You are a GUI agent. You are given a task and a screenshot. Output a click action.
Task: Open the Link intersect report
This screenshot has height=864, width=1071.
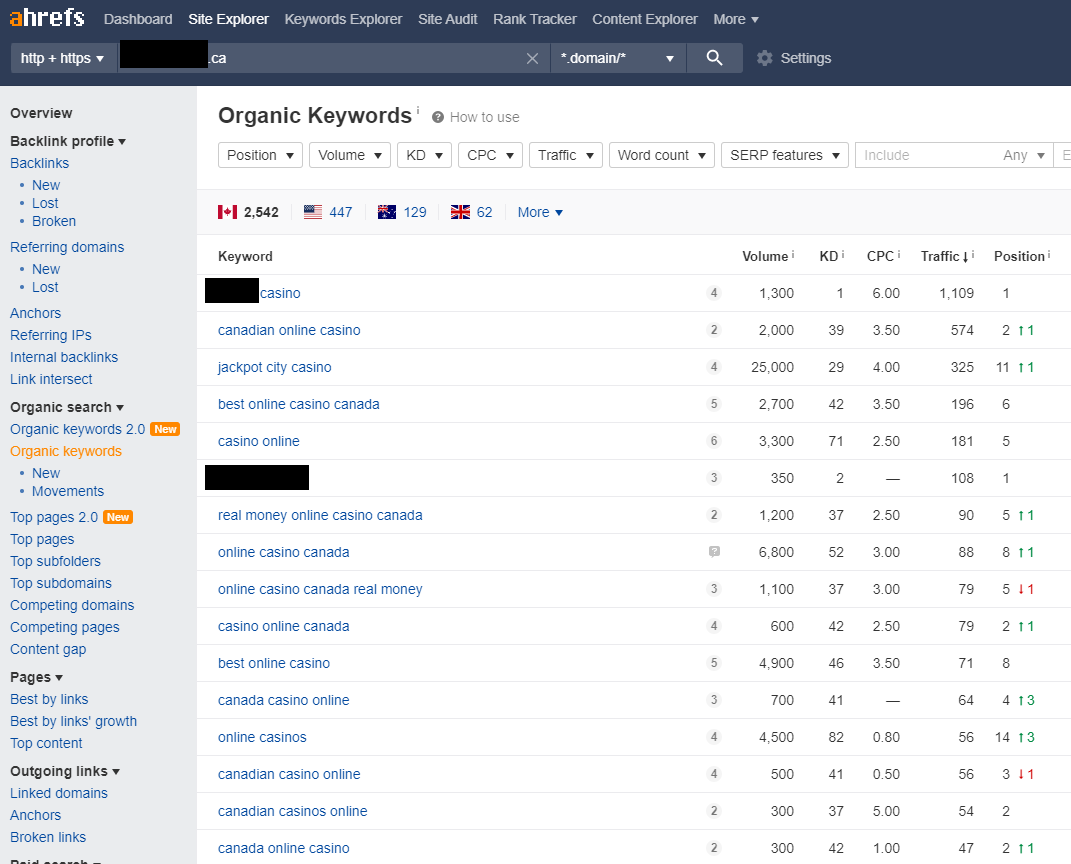click(x=51, y=379)
